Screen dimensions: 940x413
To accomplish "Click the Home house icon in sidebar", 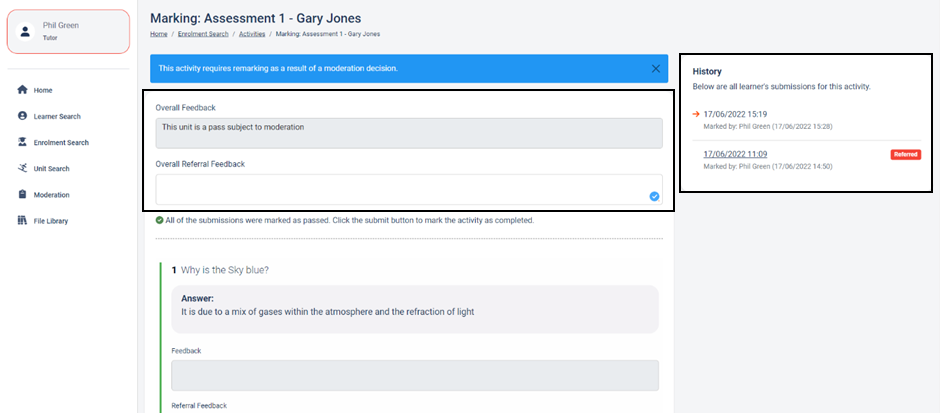I will [22, 90].
